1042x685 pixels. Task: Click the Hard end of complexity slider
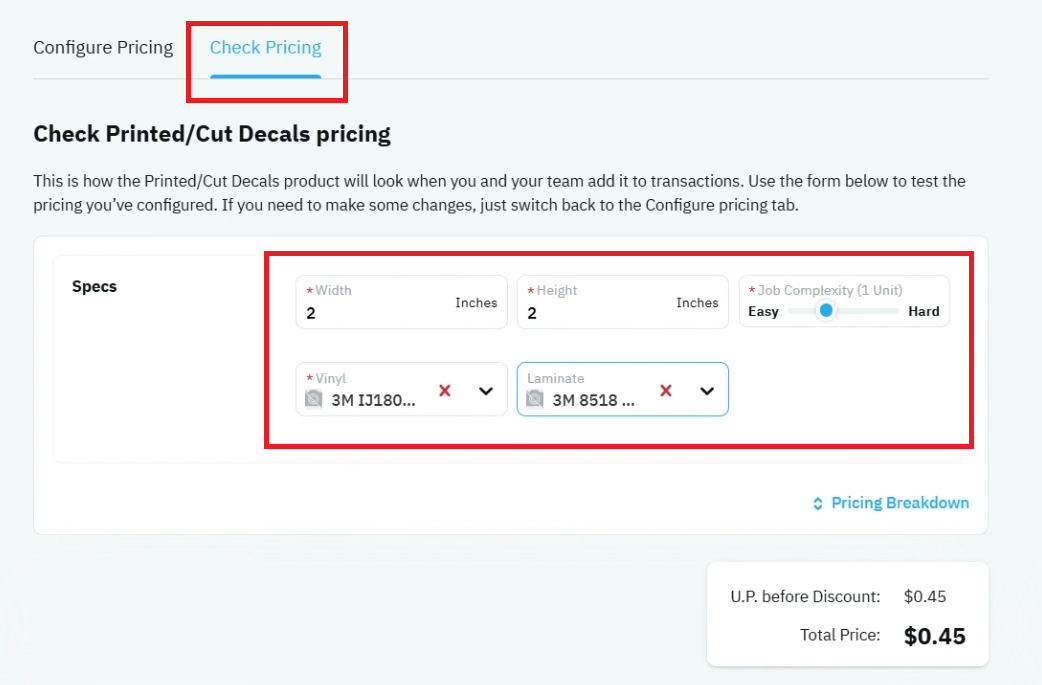pos(924,311)
